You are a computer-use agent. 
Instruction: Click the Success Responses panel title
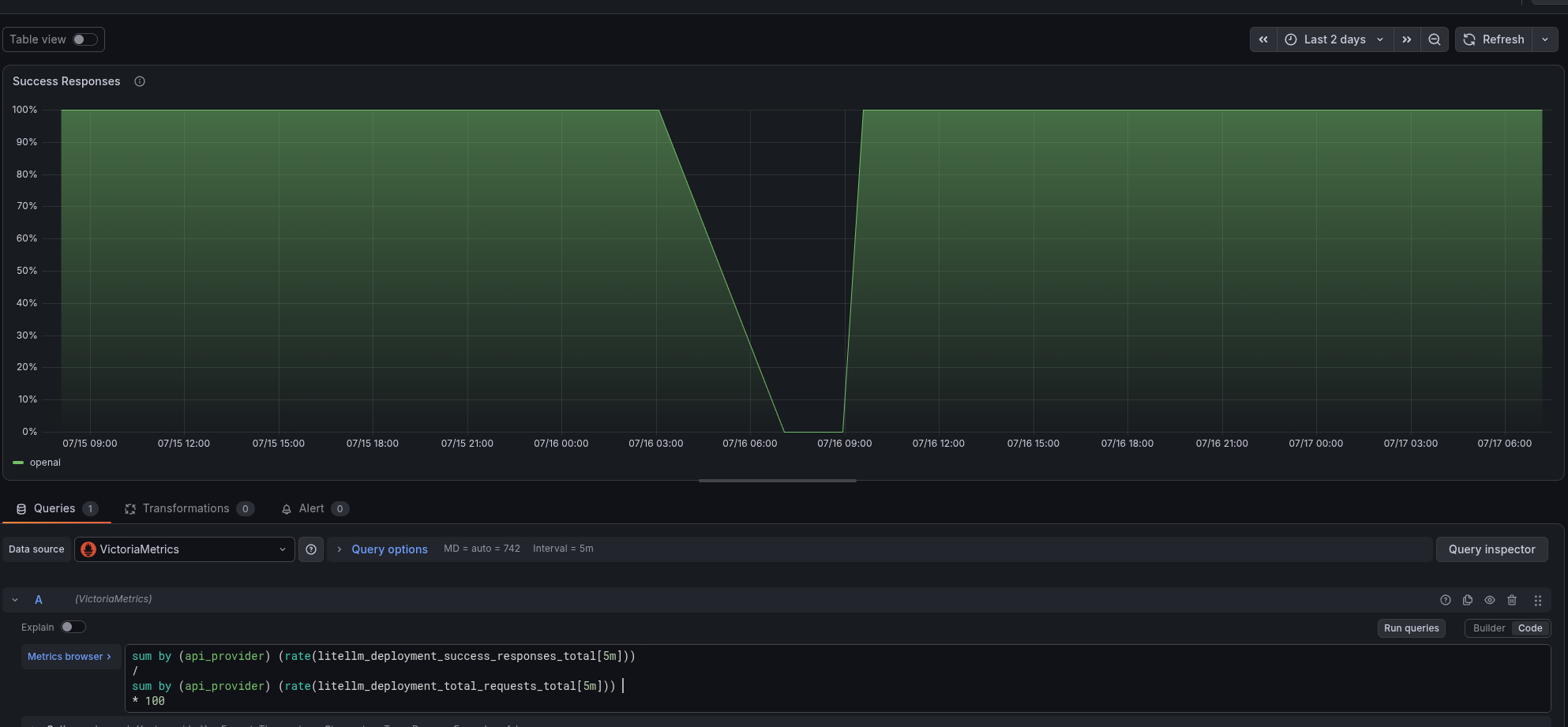pos(66,81)
